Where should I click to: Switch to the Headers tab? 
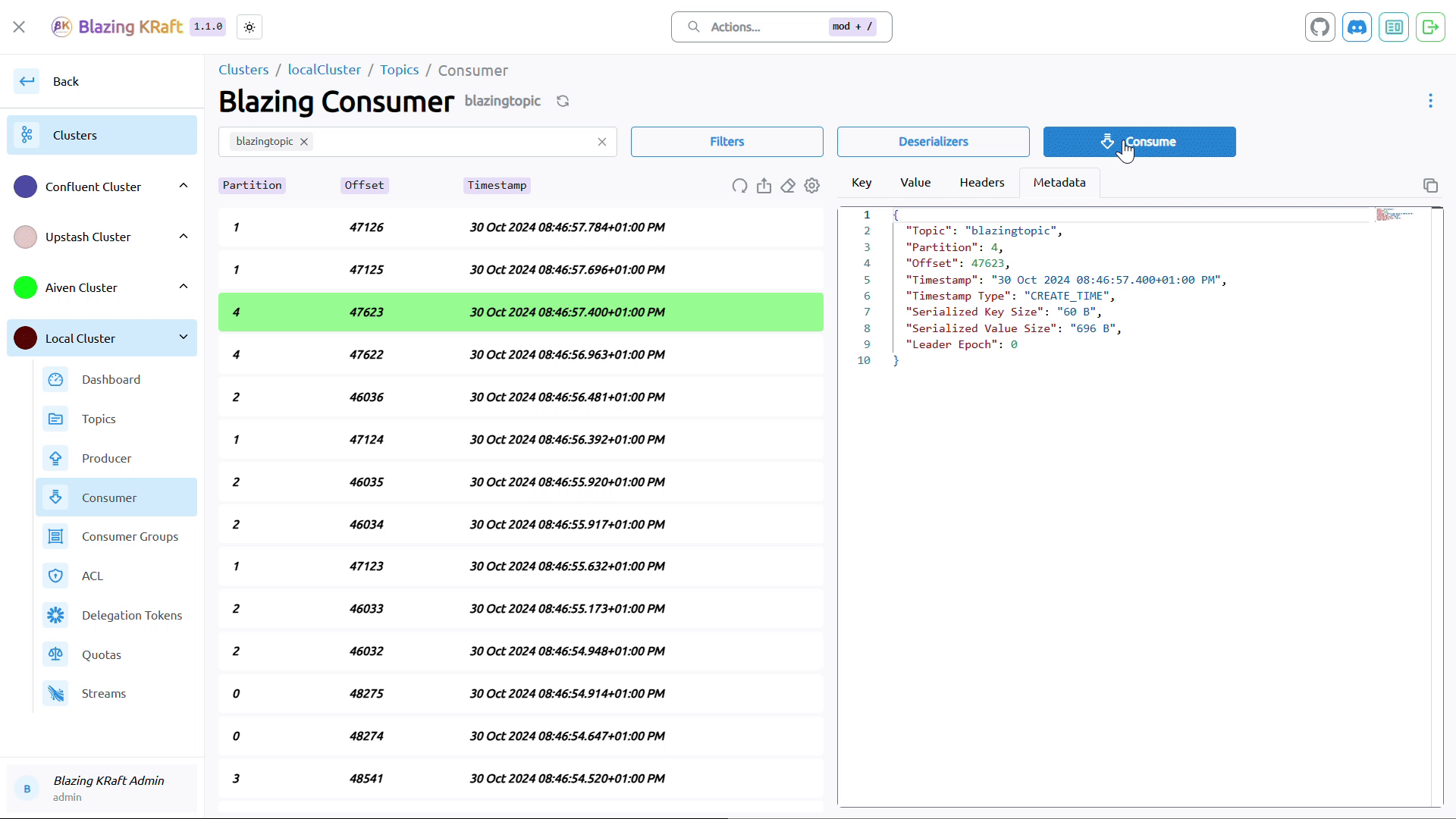point(982,183)
